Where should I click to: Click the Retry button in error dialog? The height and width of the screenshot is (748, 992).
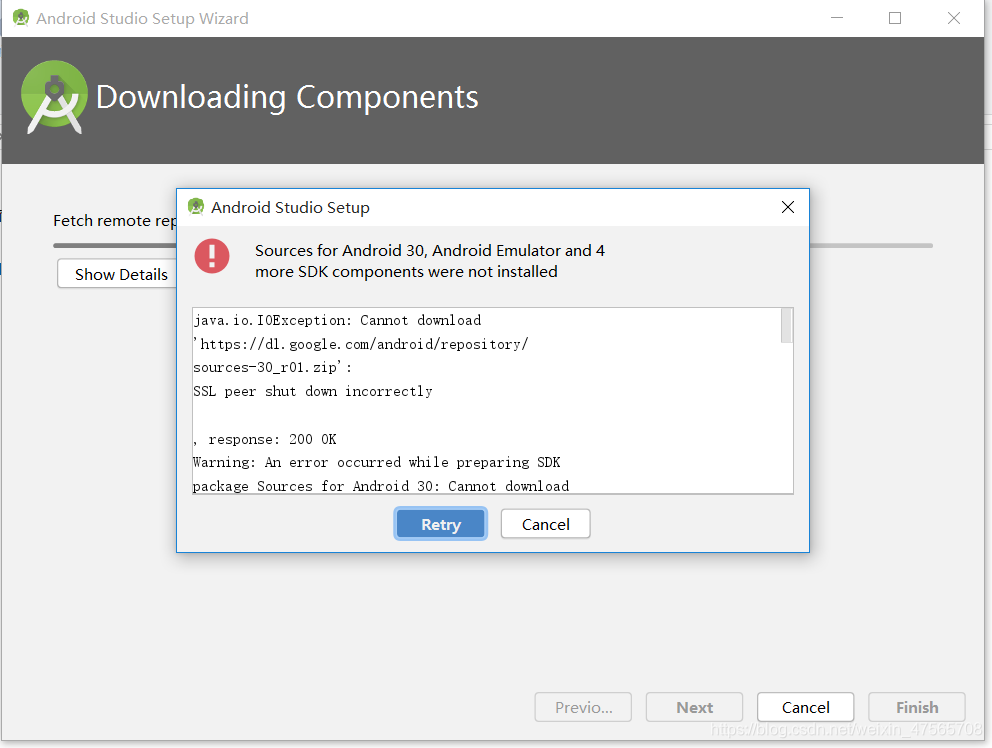[440, 524]
